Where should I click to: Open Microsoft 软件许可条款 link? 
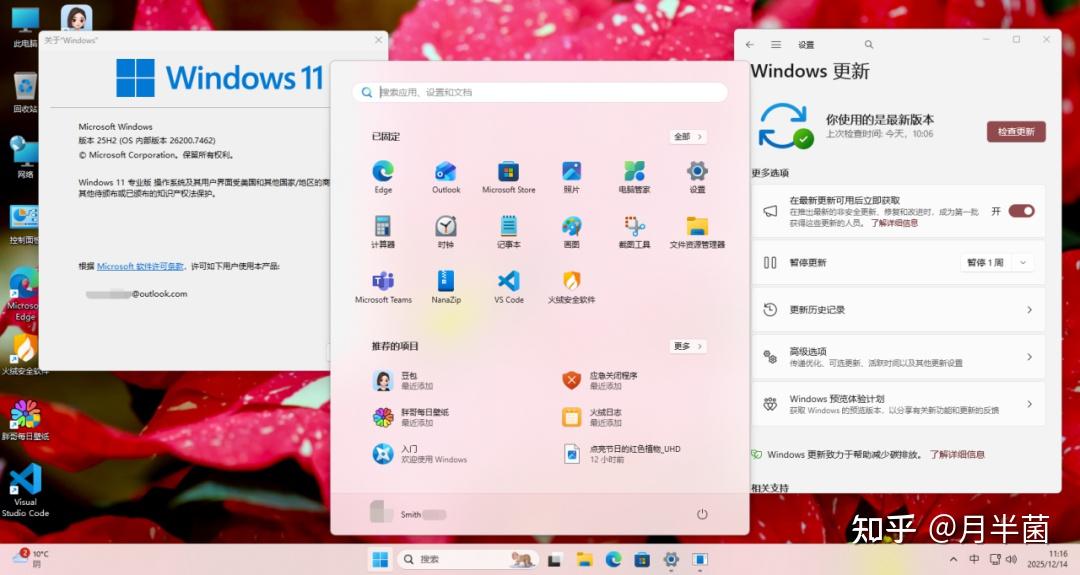point(141,266)
